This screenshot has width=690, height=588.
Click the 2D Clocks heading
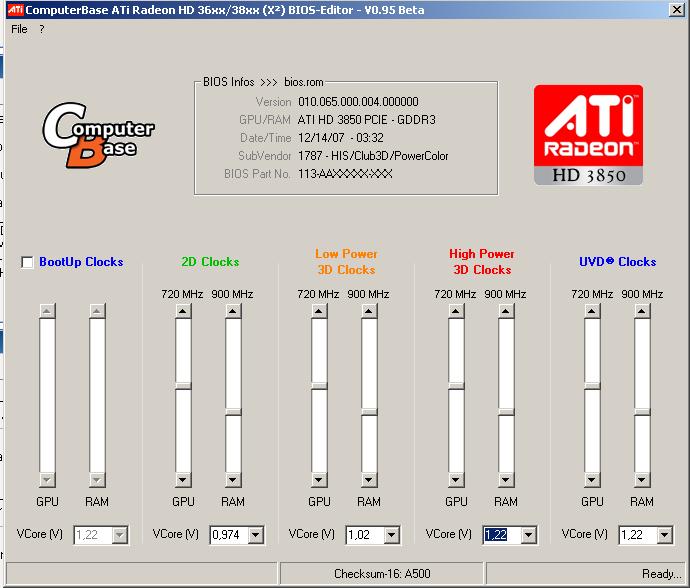pos(210,262)
